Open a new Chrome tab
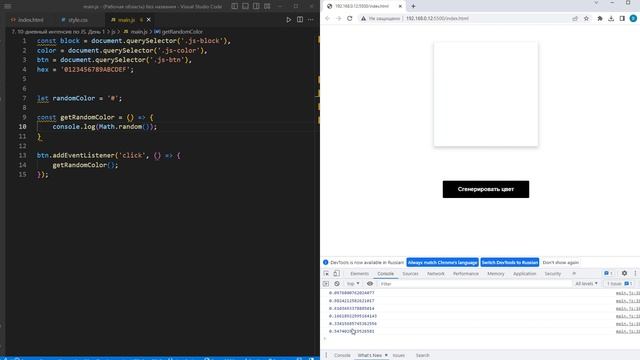Viewport: 640px width, 360px height. (413, 6)
